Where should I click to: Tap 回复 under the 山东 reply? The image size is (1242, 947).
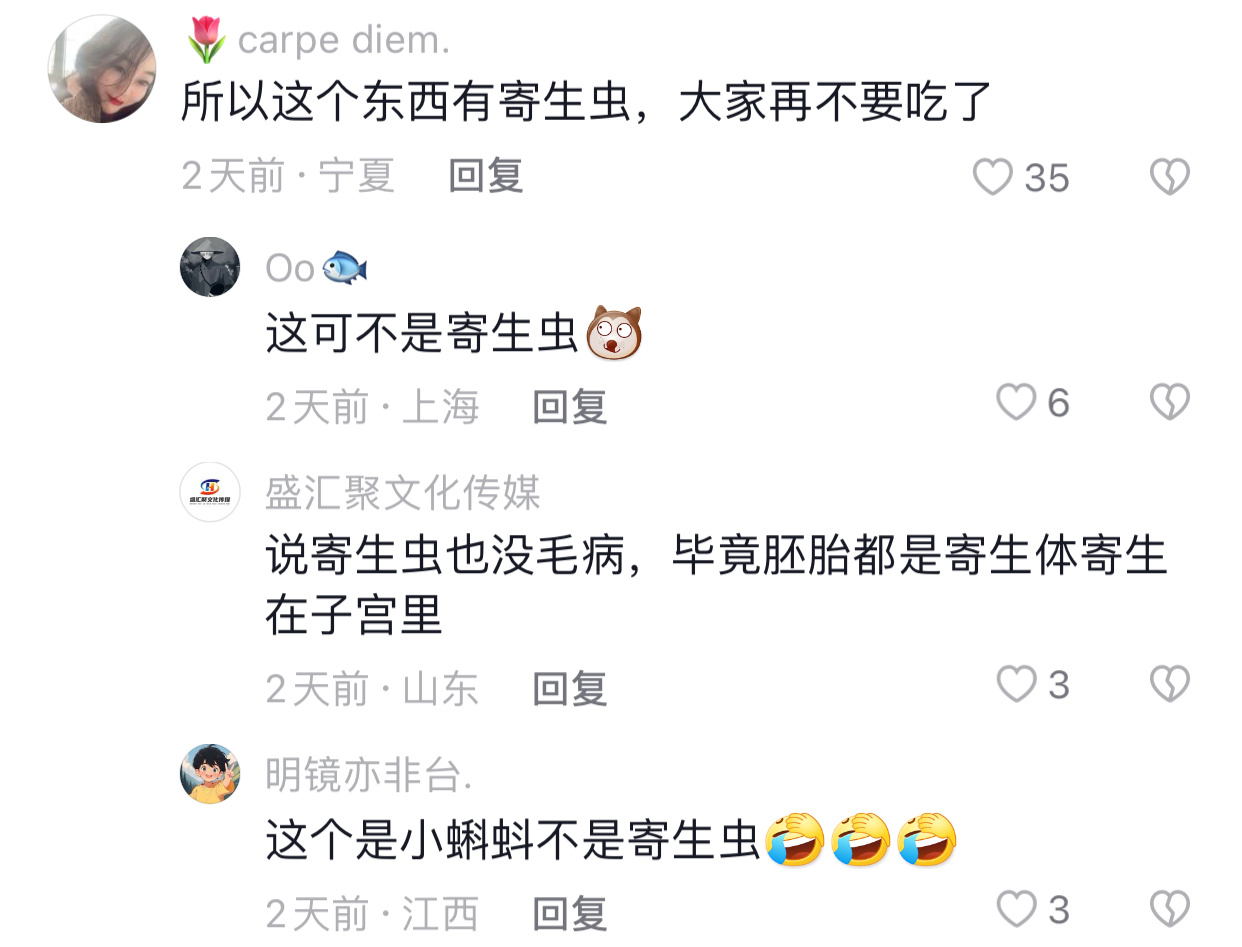click(x=570, y=689)
